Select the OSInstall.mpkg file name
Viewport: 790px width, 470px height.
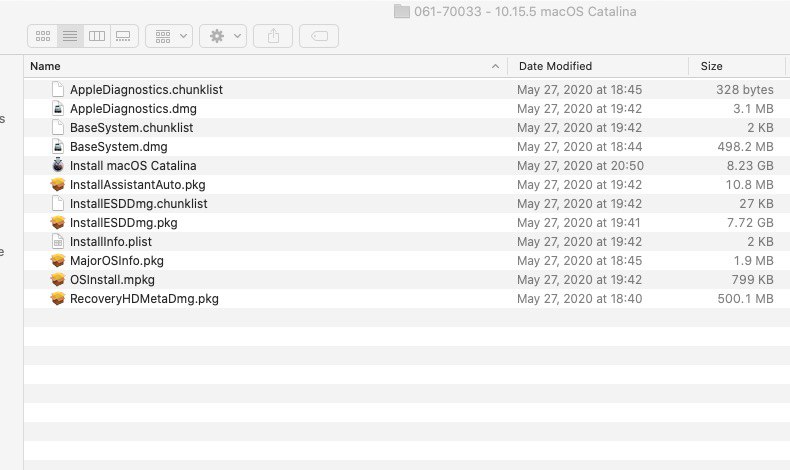coord(112,280)
